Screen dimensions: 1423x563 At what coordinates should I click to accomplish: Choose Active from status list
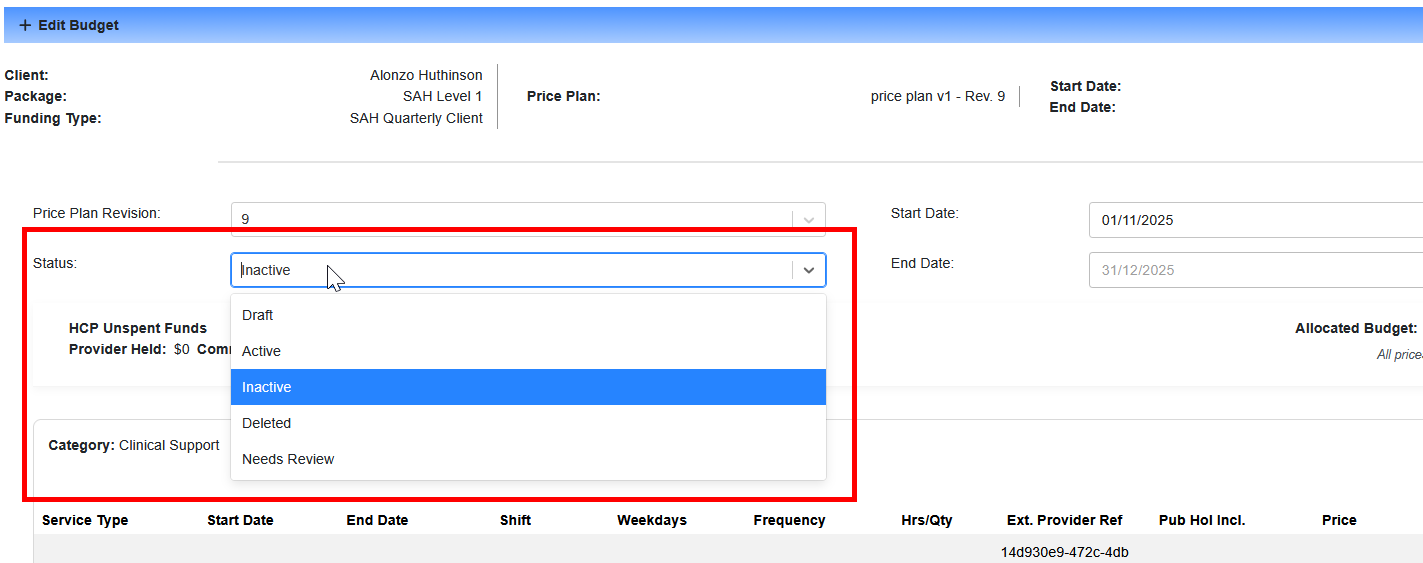coord(262,351)
